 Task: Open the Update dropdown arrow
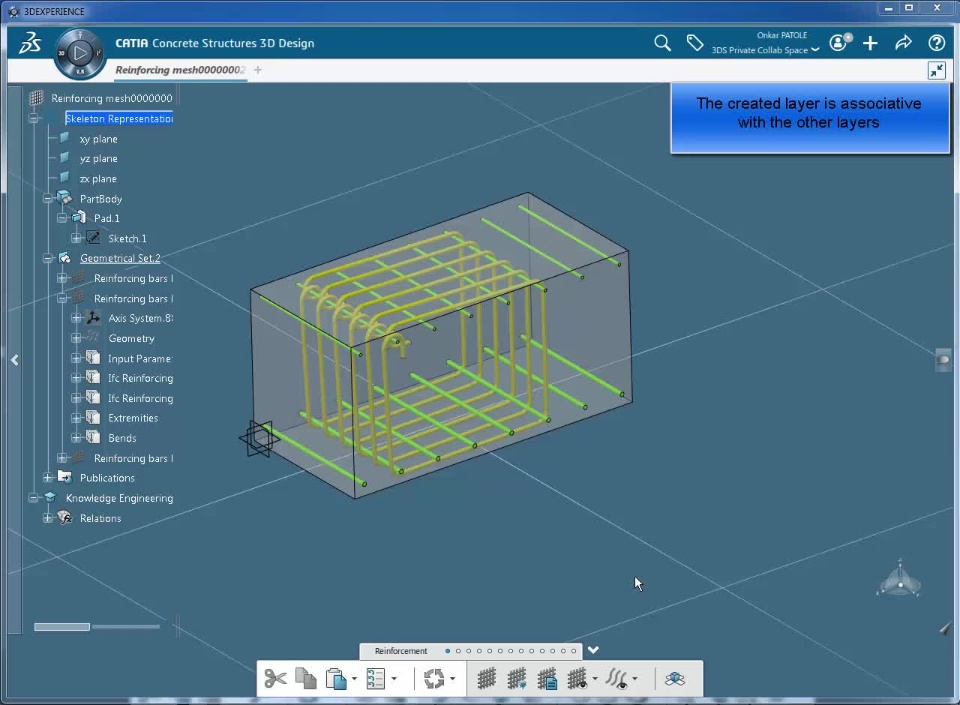(452, 679)
